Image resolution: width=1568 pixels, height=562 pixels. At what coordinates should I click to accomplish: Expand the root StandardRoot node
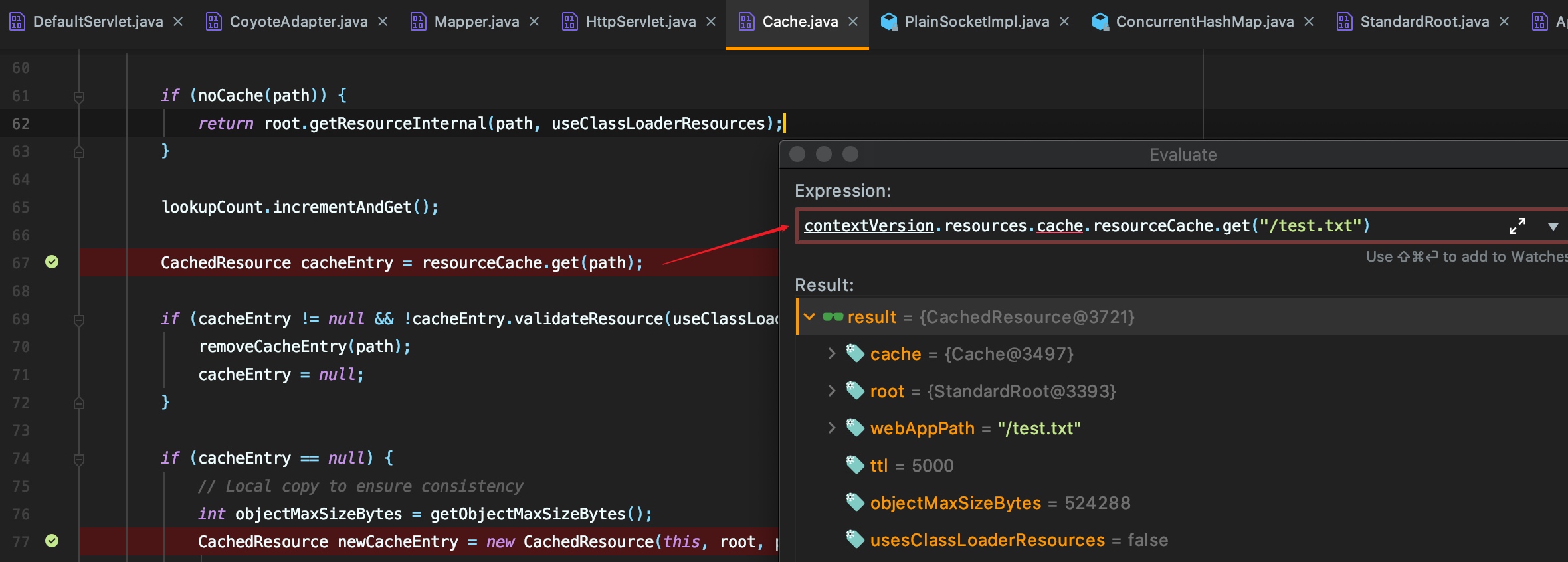[x=831, y=391]
